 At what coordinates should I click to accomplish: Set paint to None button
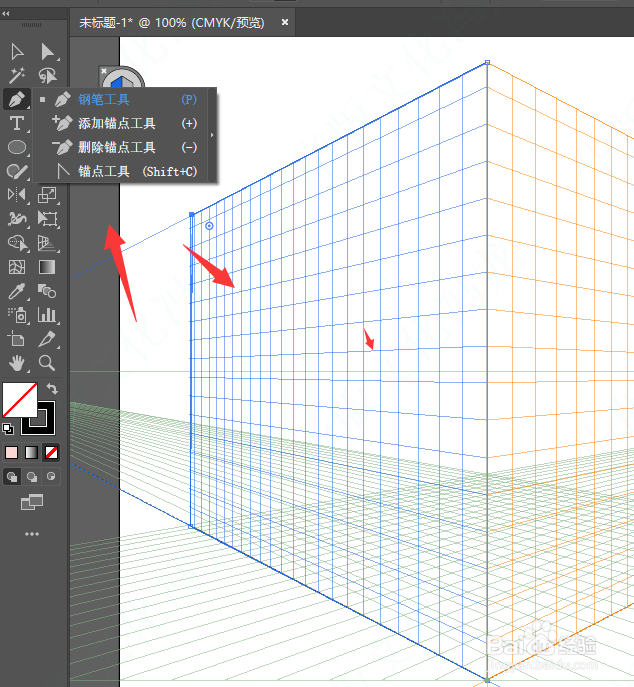[x=51, y=453]
